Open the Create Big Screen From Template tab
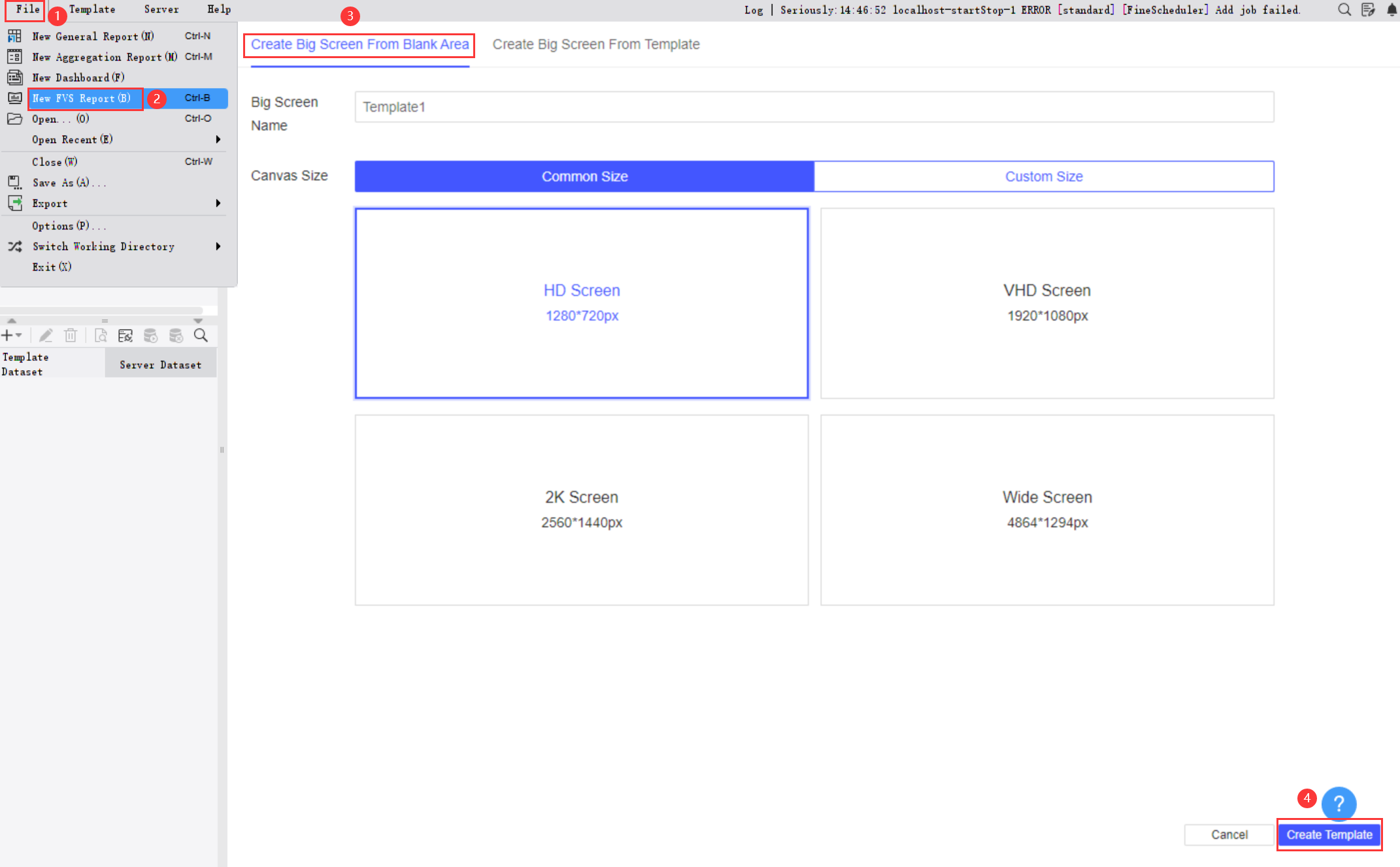1400x867 pixels. pos(596,44)
